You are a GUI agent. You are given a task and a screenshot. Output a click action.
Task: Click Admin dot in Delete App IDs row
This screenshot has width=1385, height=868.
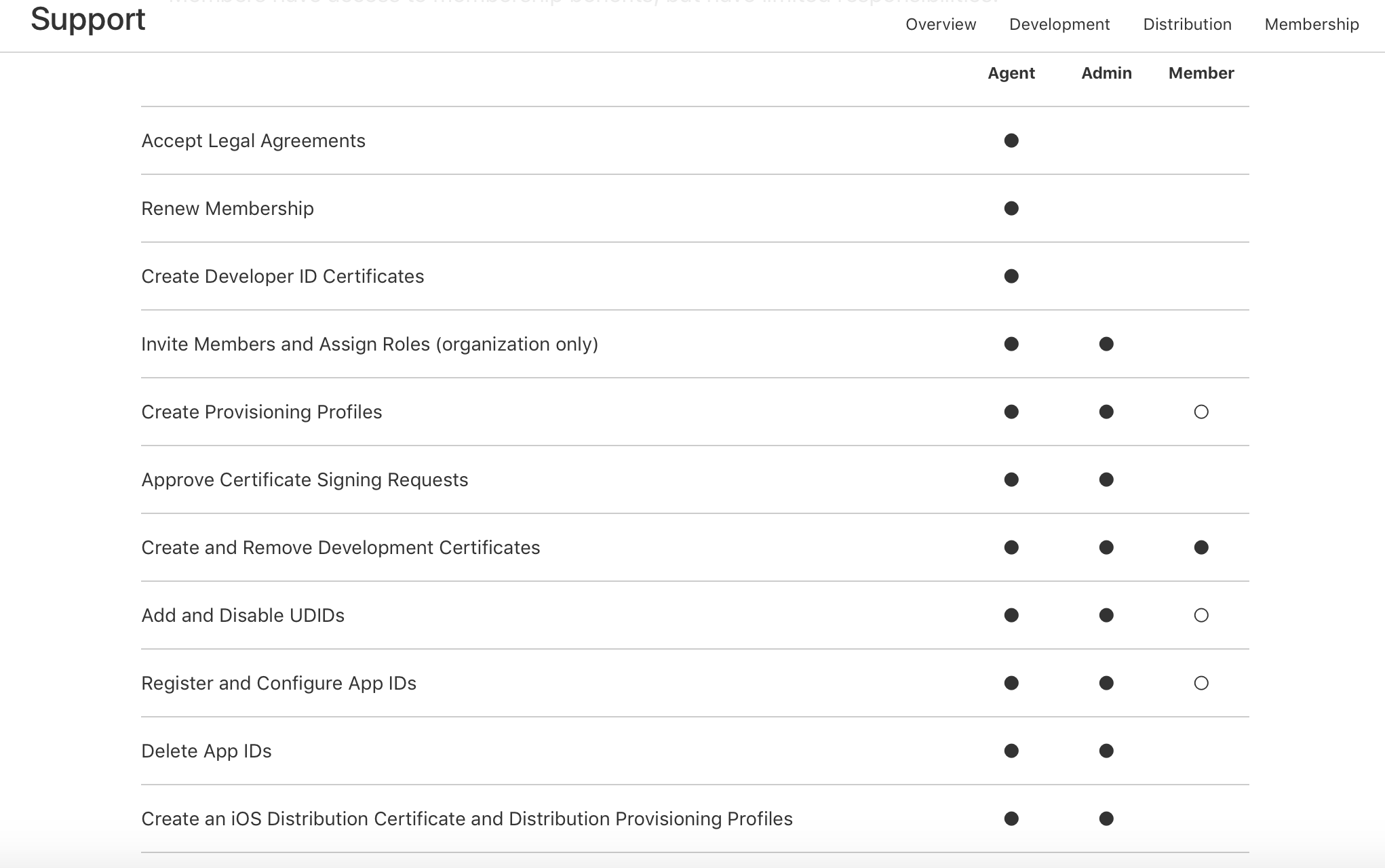(x=1106, y=751)
